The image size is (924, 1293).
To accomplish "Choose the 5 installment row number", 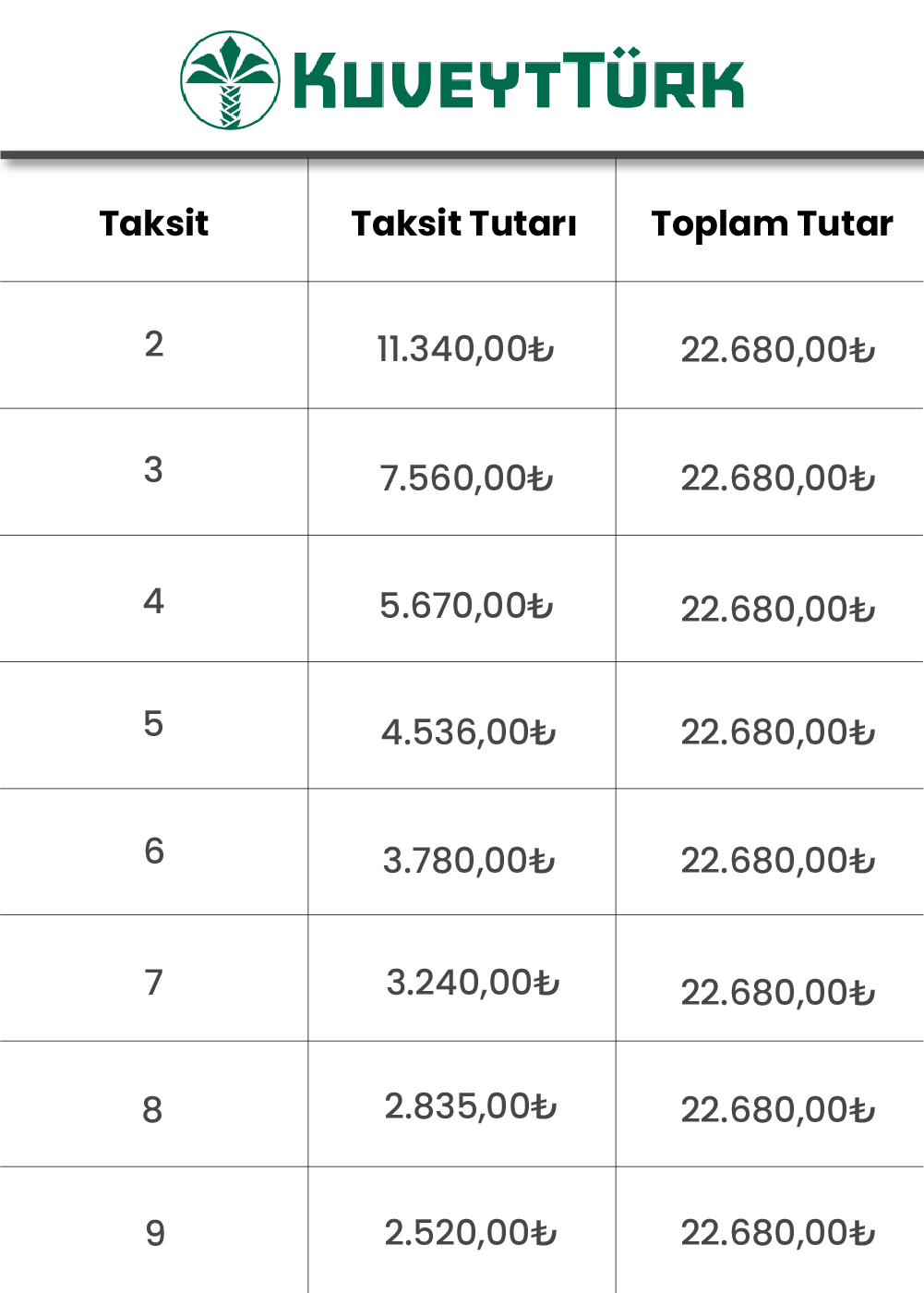I will [154, 724].
